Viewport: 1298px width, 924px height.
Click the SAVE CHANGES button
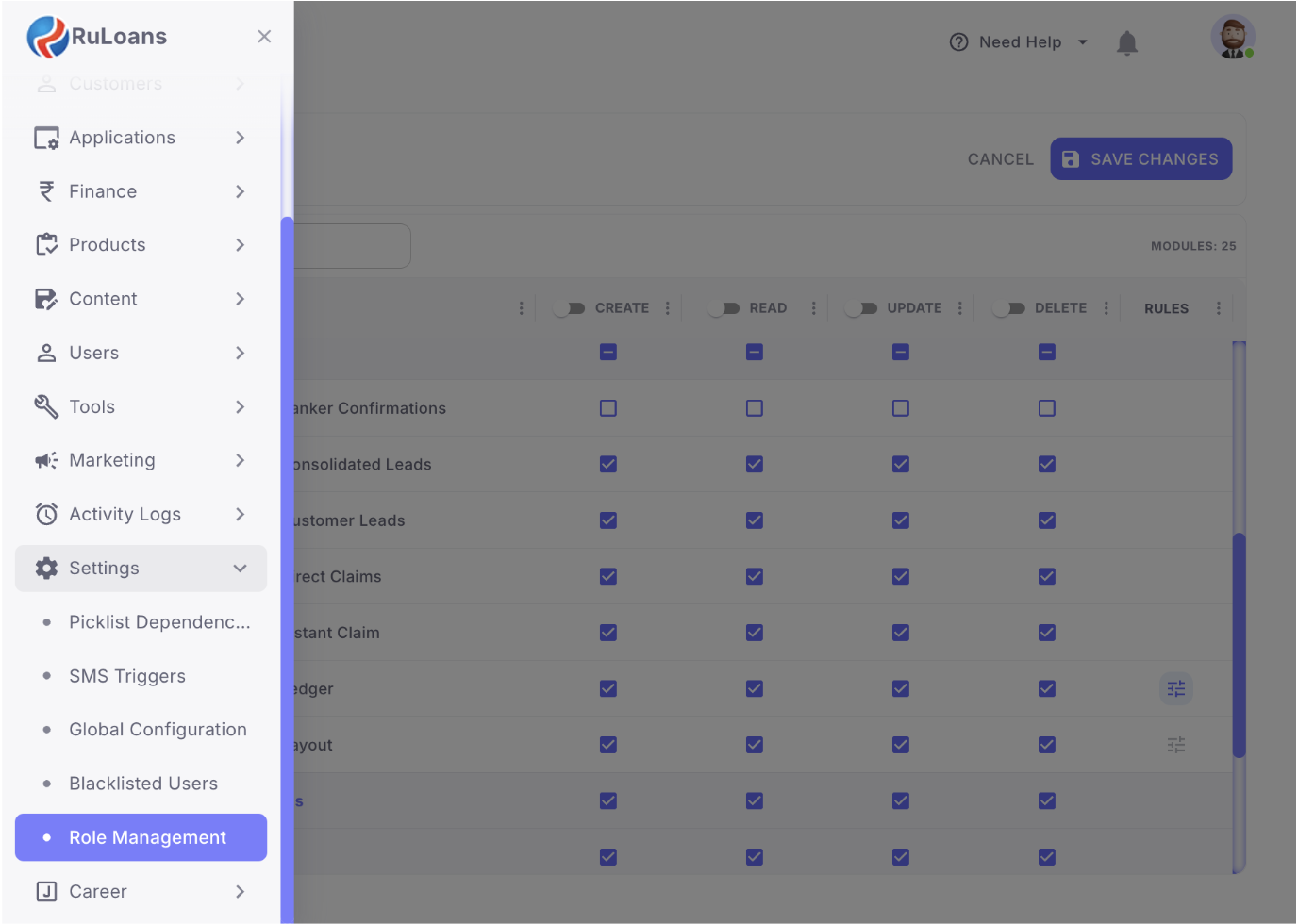[1140, 159]
